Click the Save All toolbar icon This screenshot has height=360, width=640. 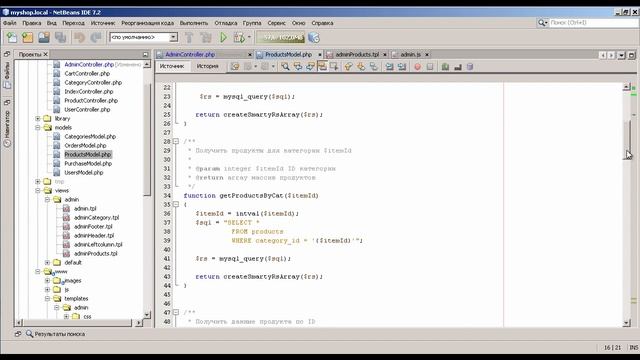pos(60,38)
